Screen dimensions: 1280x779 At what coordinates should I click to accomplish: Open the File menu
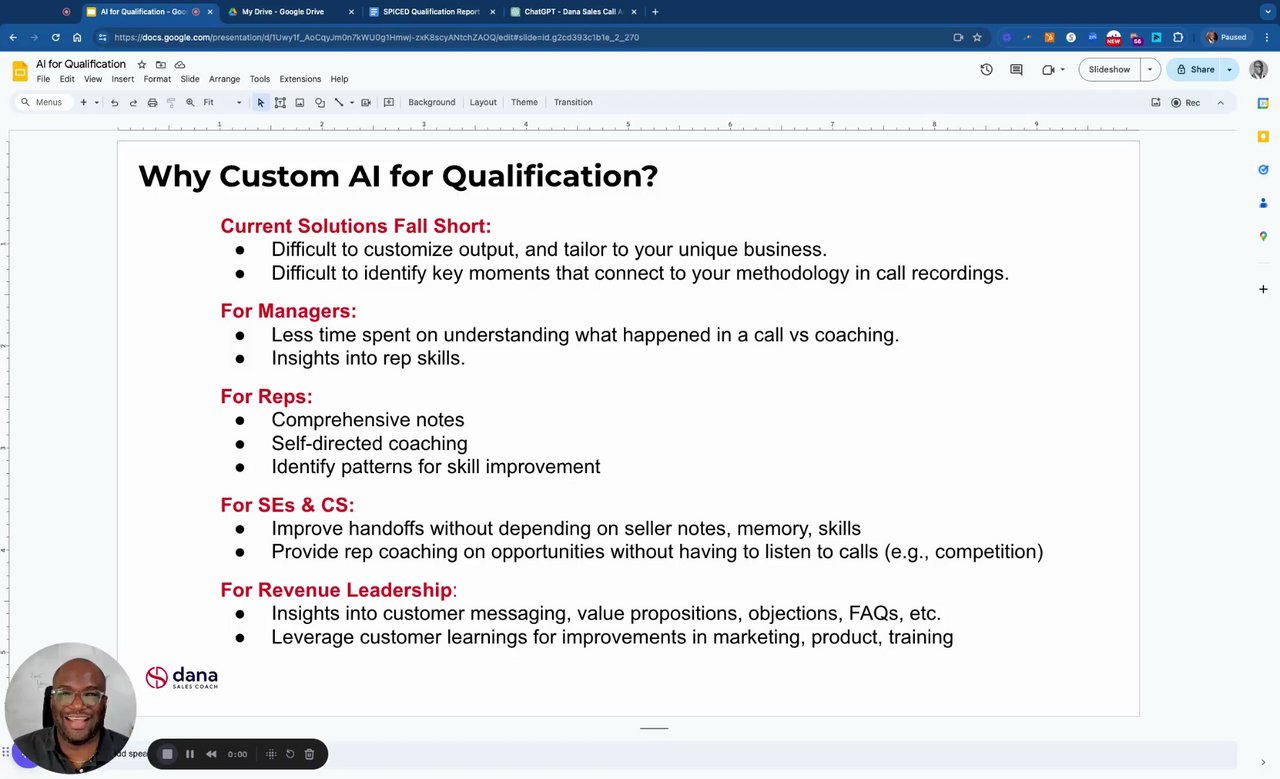[43, 79]
